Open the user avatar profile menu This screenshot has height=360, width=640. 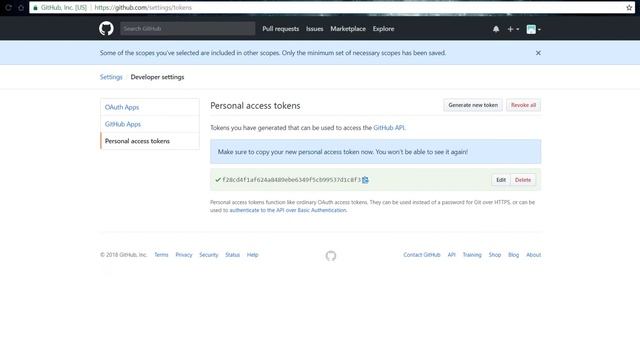533,29
